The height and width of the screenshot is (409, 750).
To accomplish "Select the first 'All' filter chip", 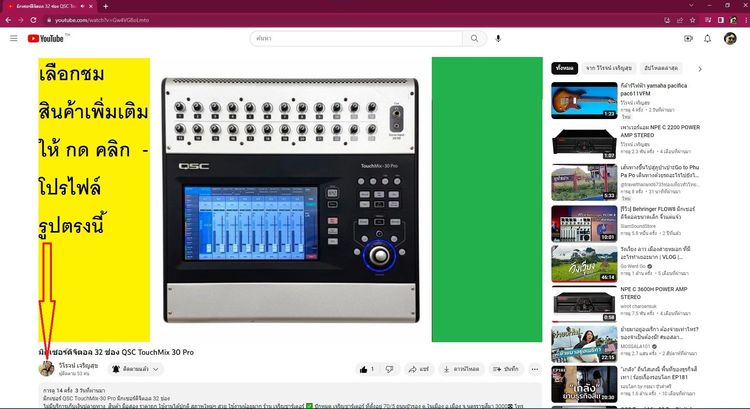I will click(564, 68).
